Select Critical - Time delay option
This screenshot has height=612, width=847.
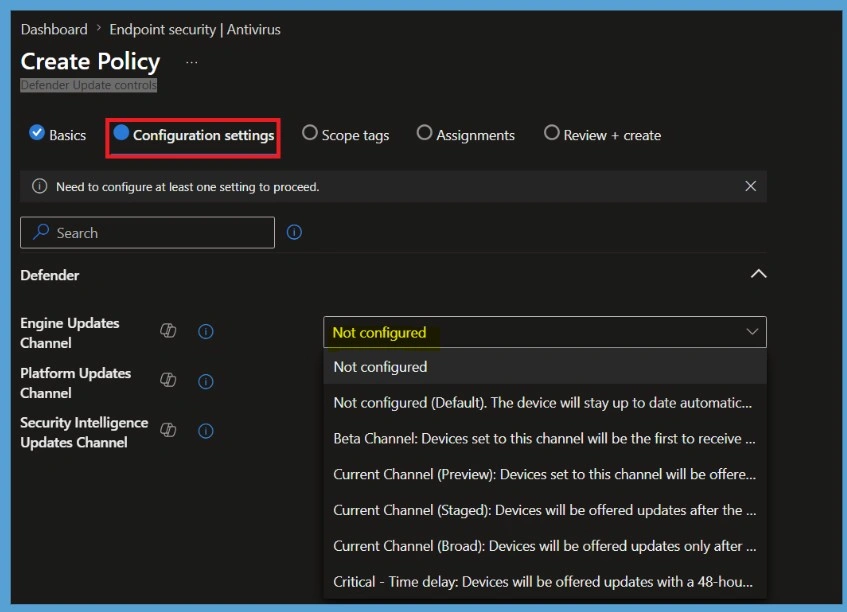[544, 581]
